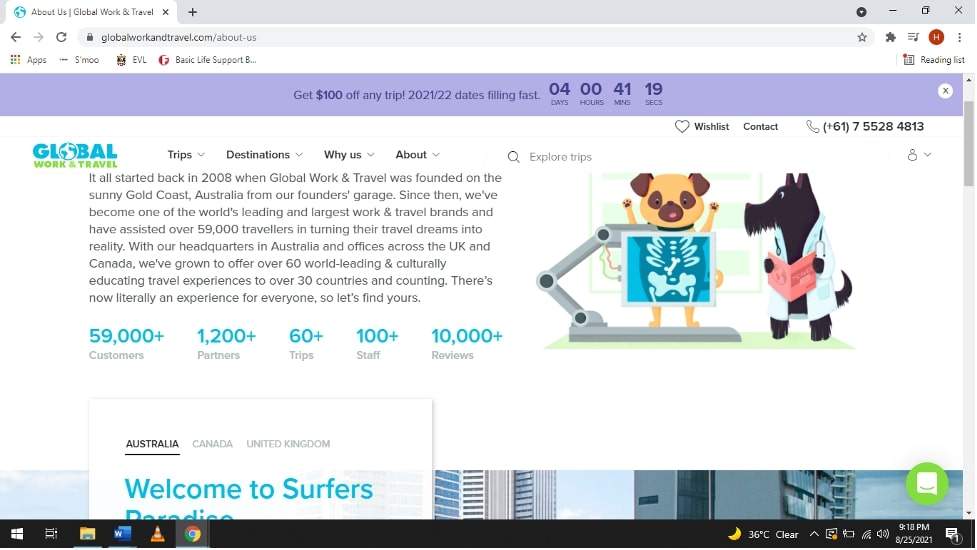Open the volume speaker tray icon
Screen dimensions: 977x550
(x=882, y=534)
